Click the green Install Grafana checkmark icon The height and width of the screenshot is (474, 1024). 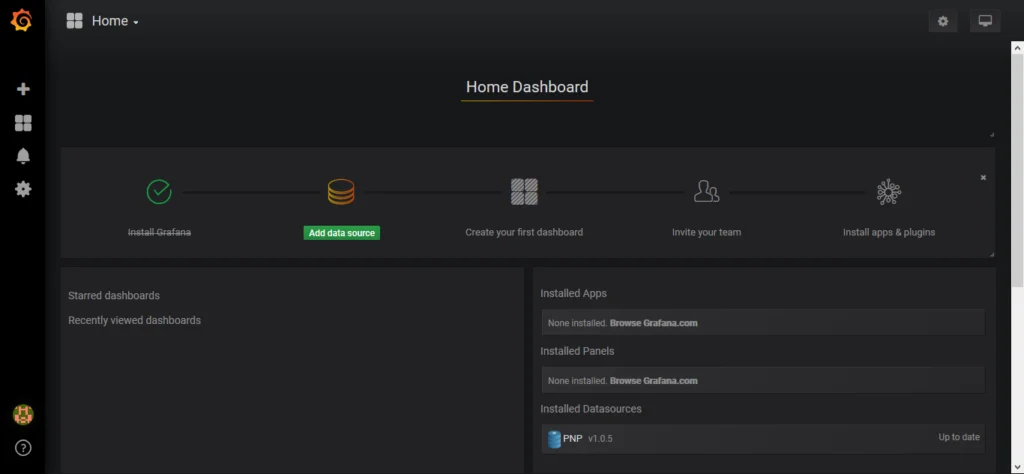coord(159,192)
